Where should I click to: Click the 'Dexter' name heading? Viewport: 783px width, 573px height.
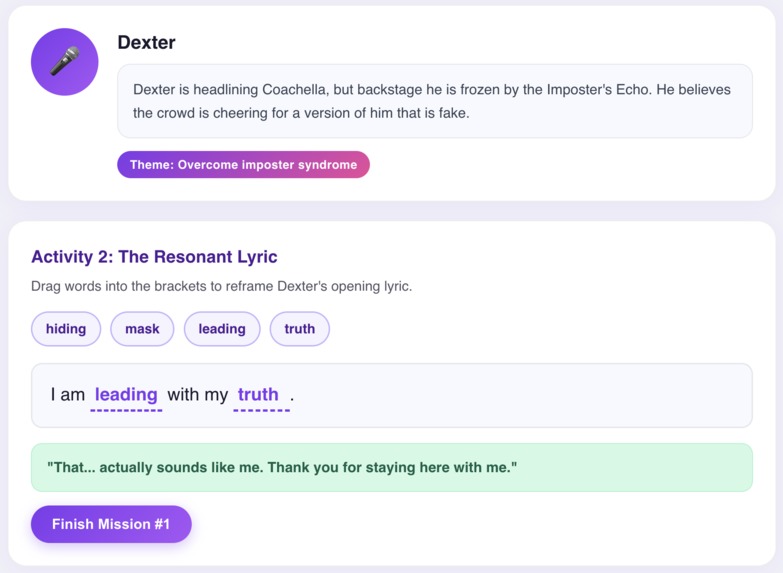[x=146, y=42]
